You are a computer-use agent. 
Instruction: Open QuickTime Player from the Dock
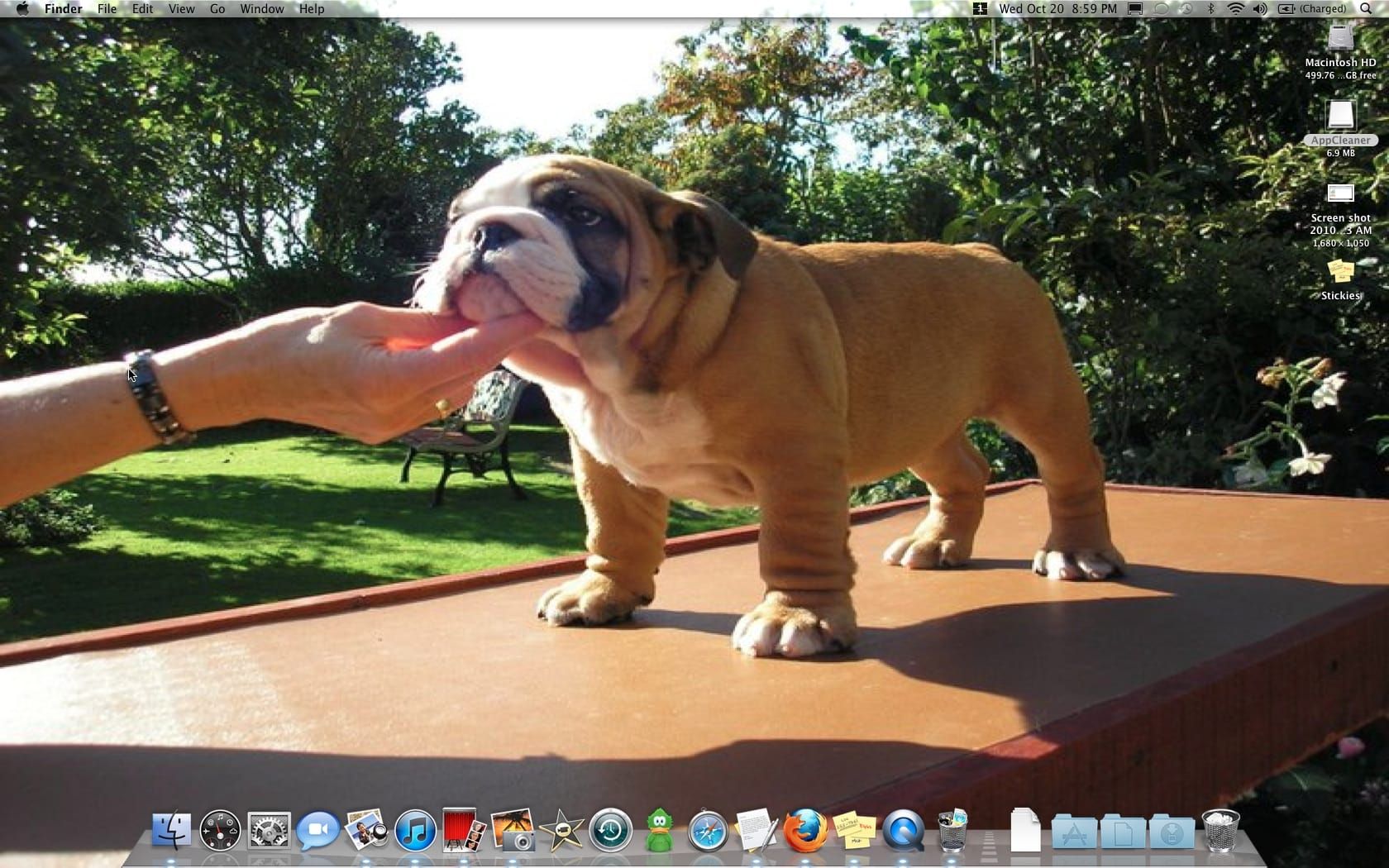[905, 831]
